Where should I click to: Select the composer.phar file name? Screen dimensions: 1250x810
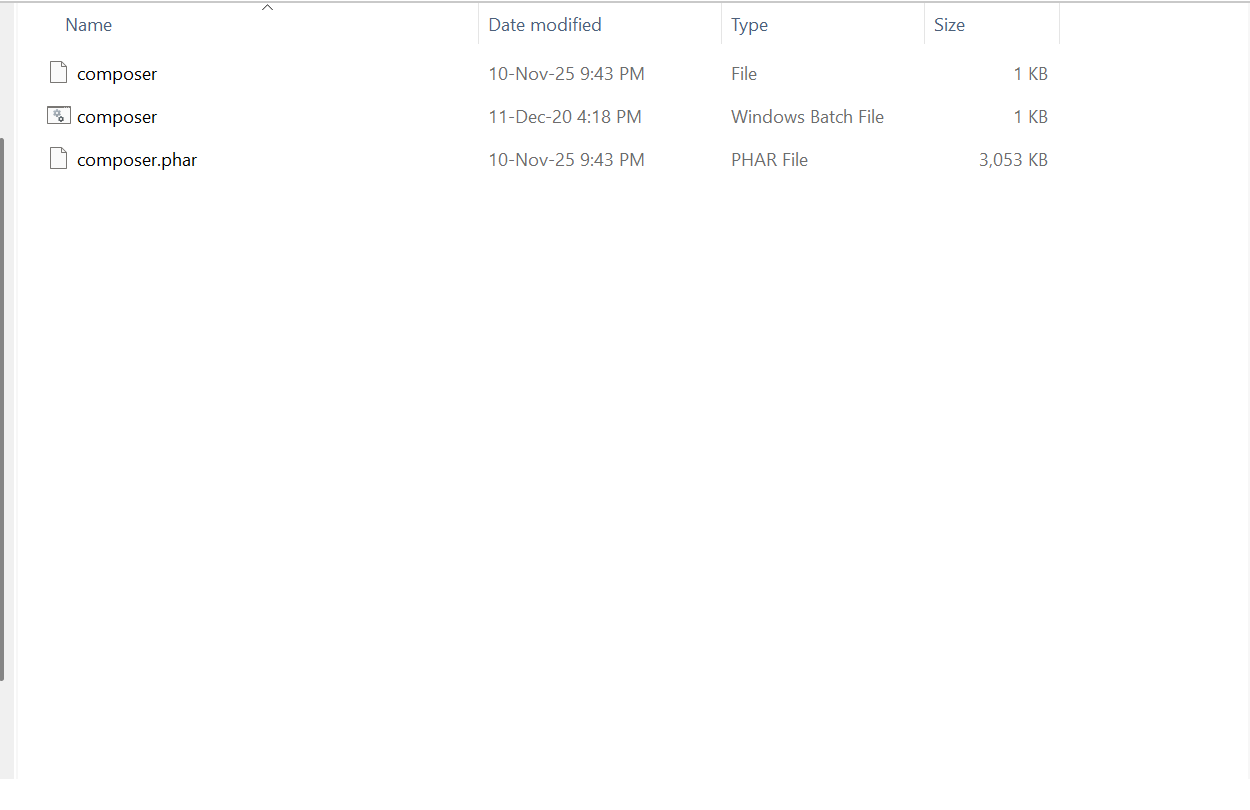137,160
